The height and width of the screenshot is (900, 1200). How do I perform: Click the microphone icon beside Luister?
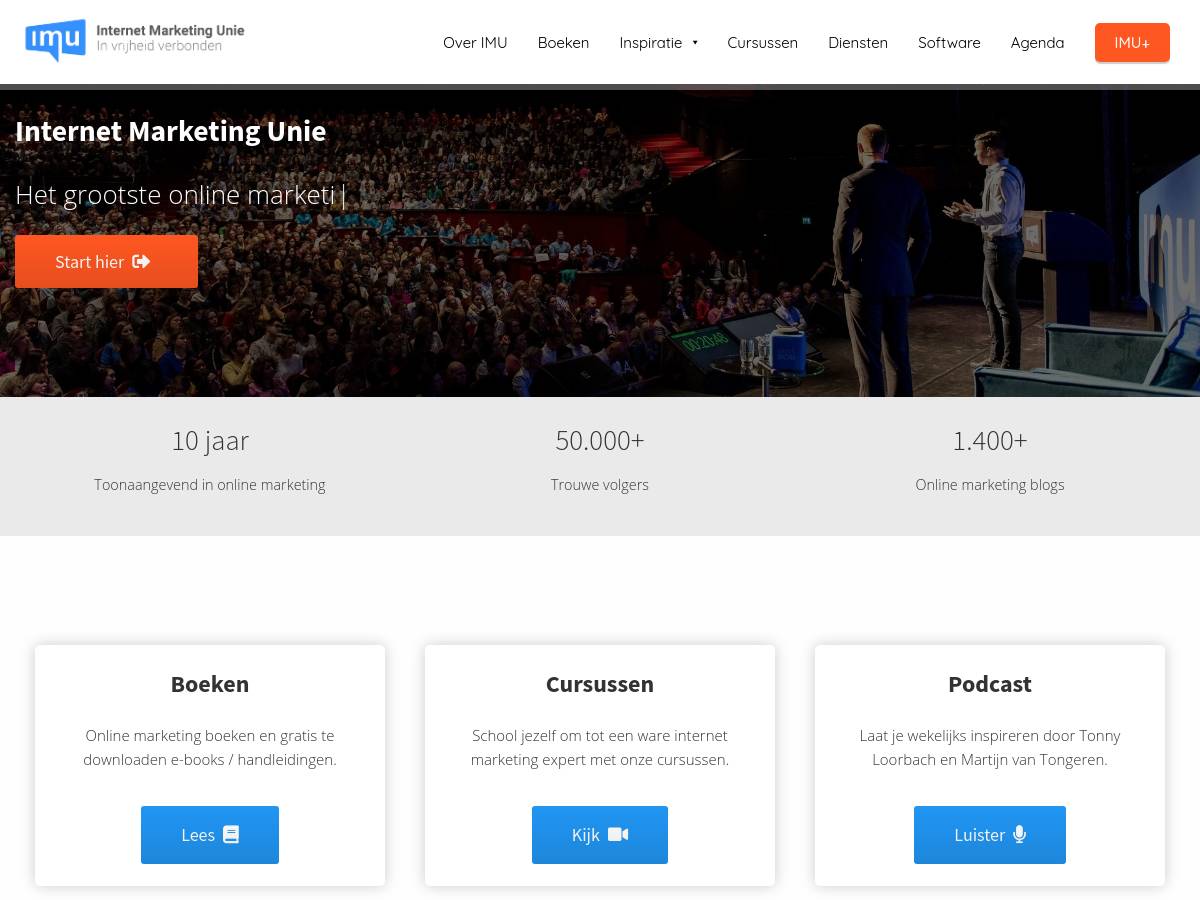pos(1019,834)
